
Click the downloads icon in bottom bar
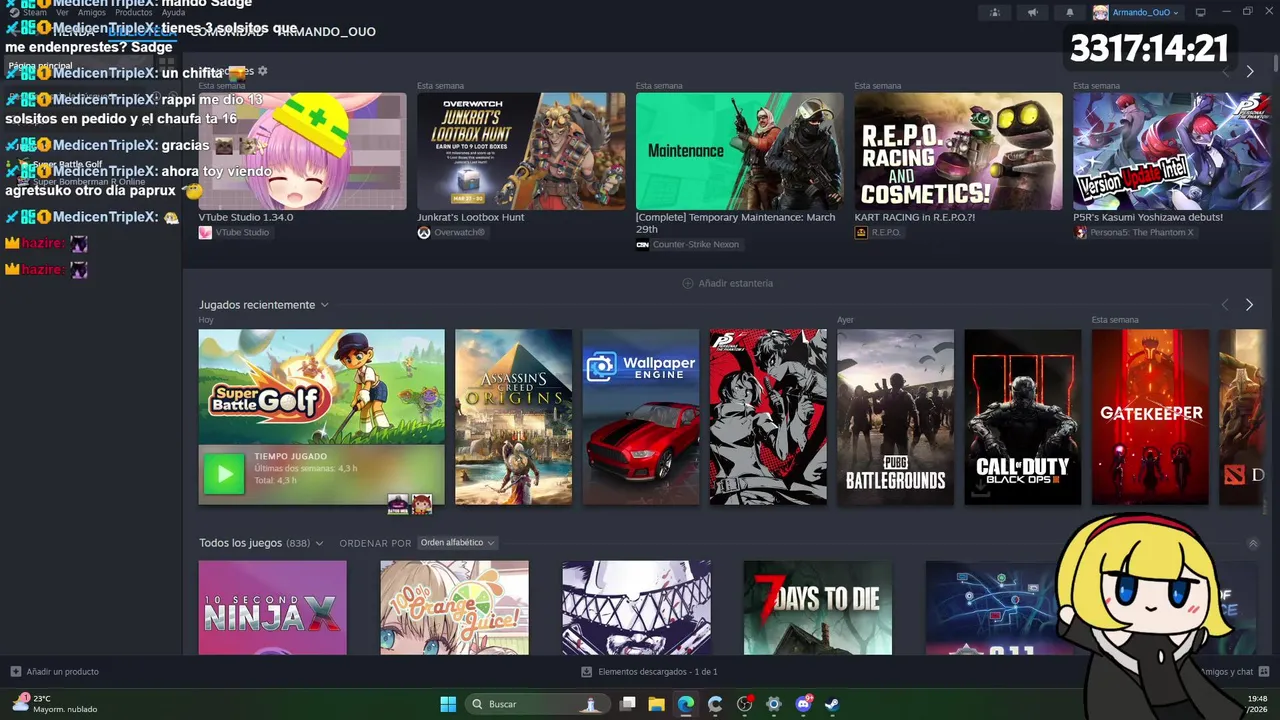[x=587, y=672]
